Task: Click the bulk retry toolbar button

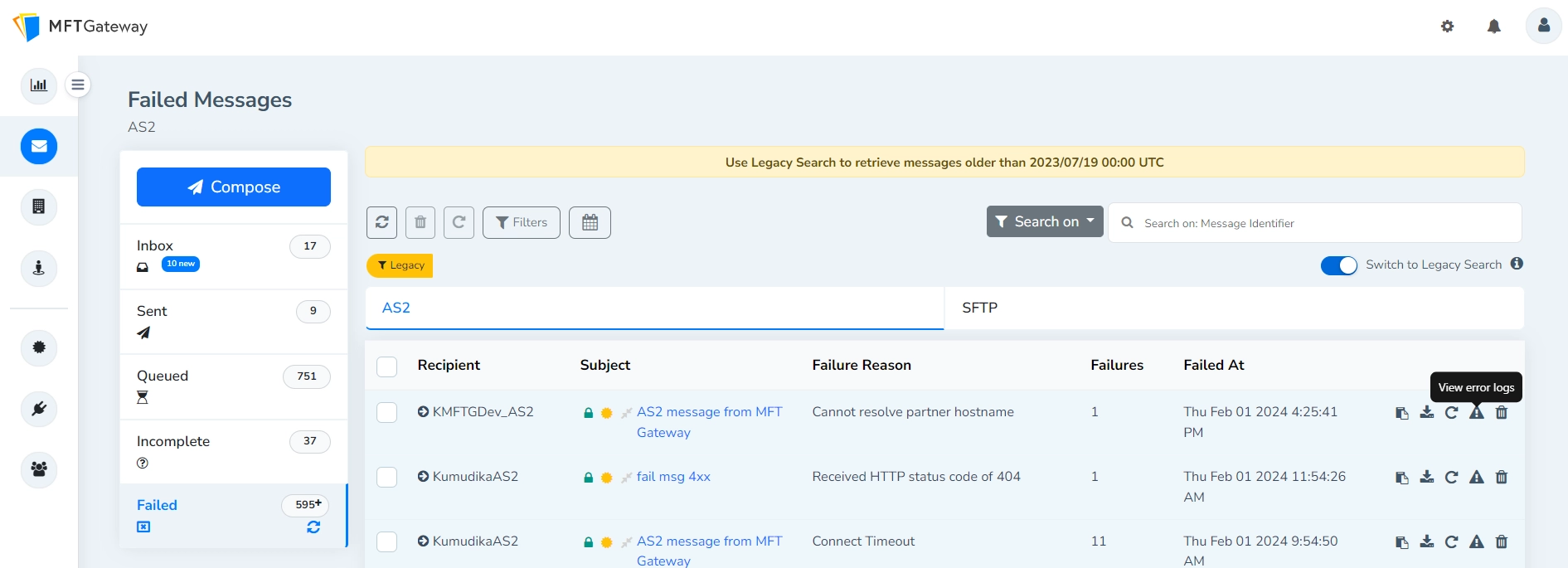Action: (459, 222)
